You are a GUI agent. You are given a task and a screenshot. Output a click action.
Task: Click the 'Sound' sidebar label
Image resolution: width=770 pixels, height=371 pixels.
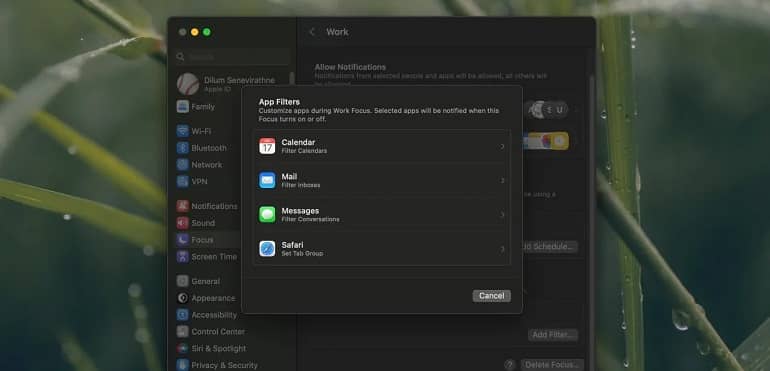(x=203, y=223)
